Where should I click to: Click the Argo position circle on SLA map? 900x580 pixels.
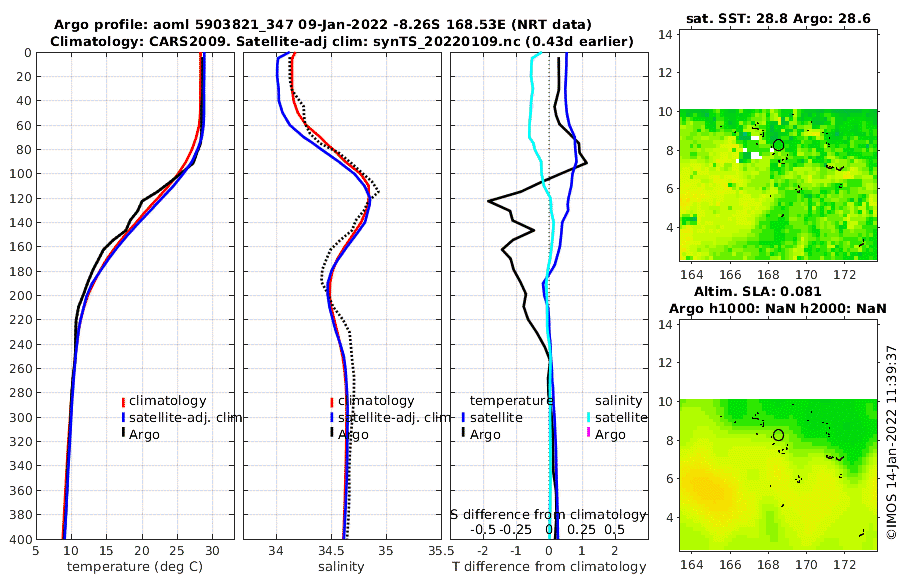click(778, 435)
